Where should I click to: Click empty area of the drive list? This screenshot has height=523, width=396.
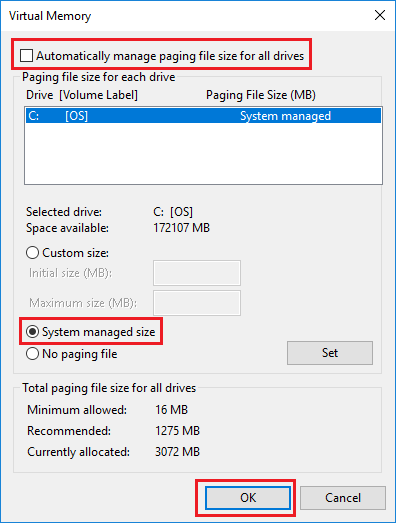tap(203, 153)
